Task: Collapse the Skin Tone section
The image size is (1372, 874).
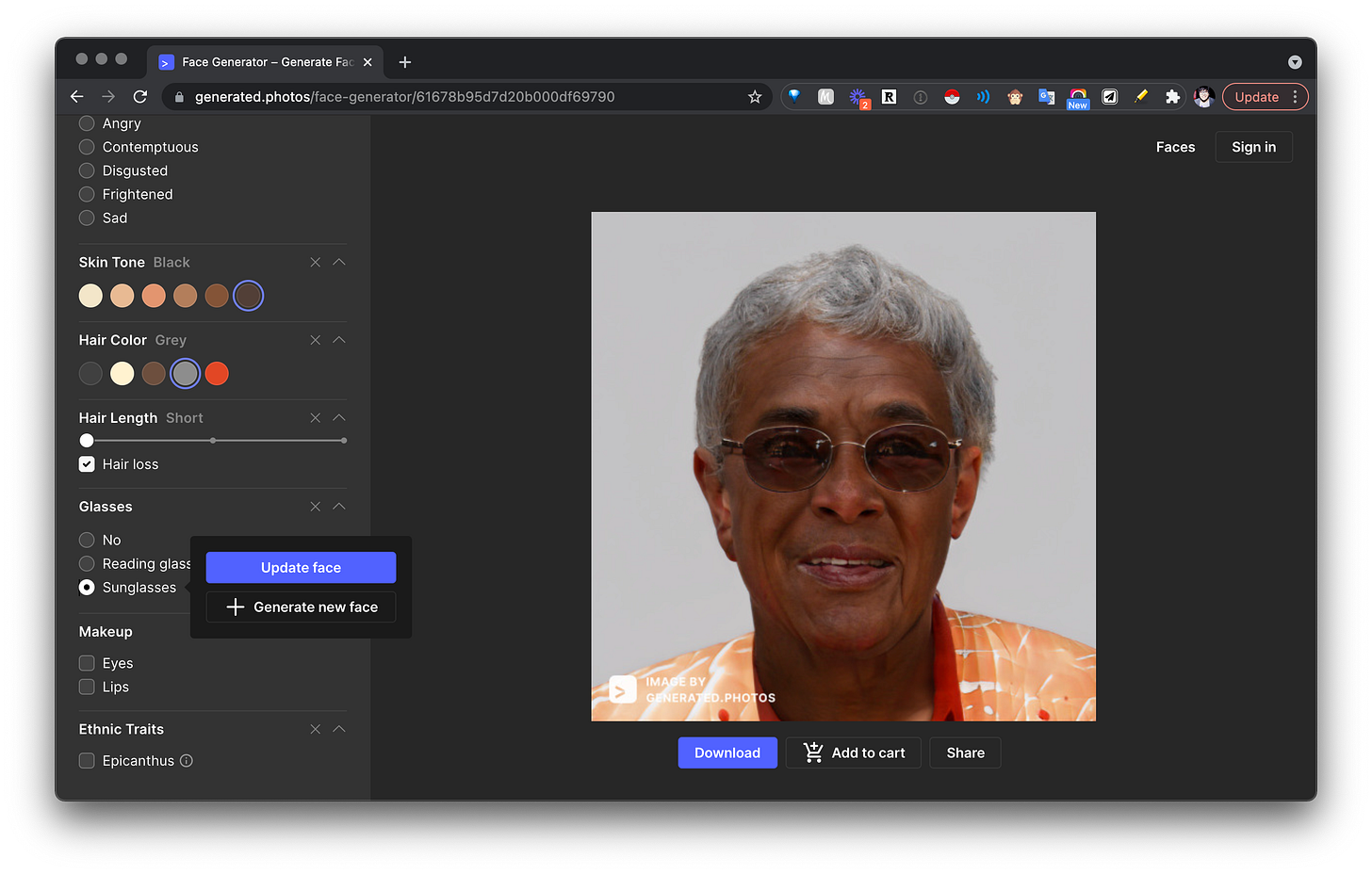Action: coord(339,263)
